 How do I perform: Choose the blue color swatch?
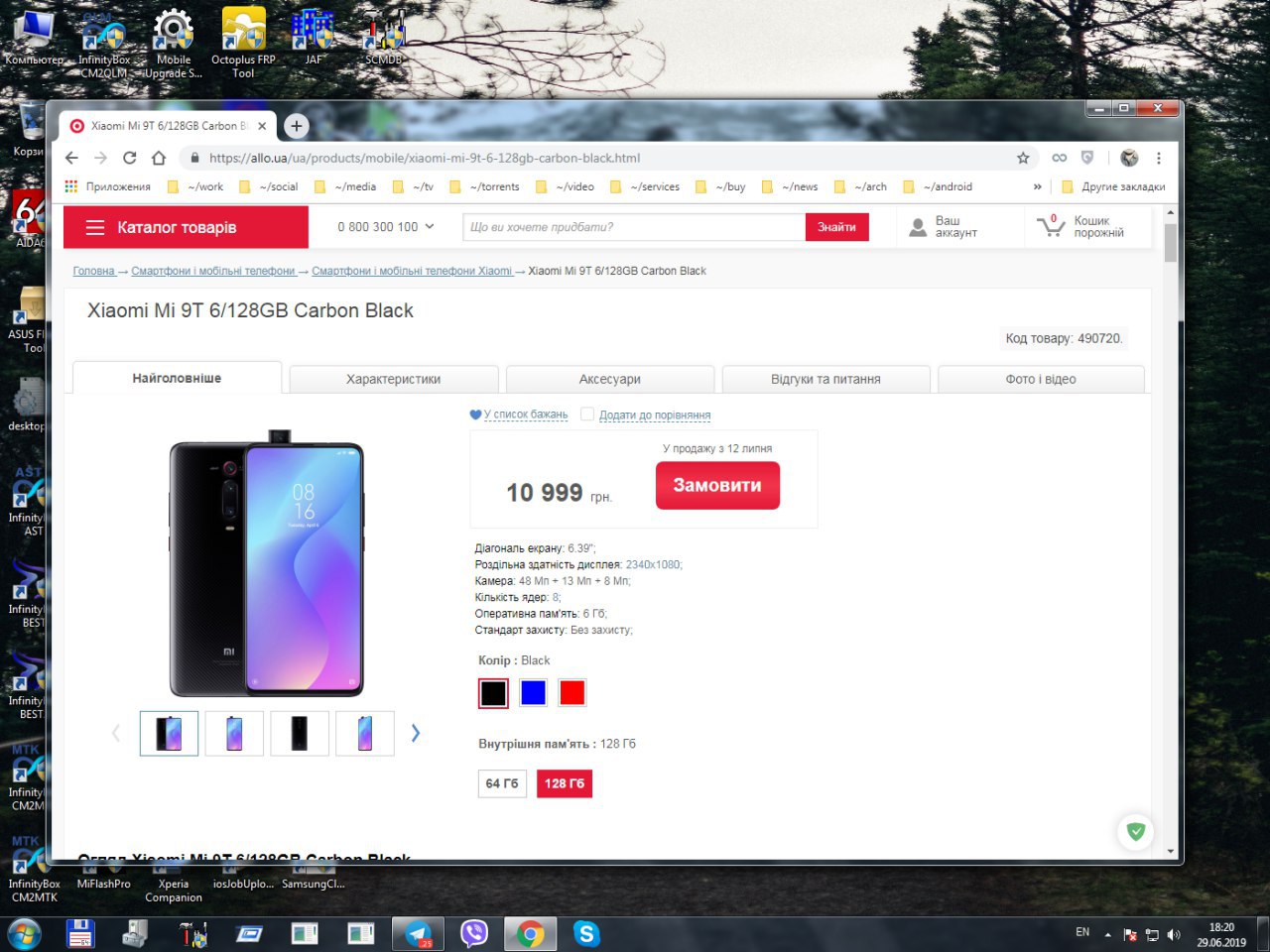pyautogui.click(x=533, y=692)
